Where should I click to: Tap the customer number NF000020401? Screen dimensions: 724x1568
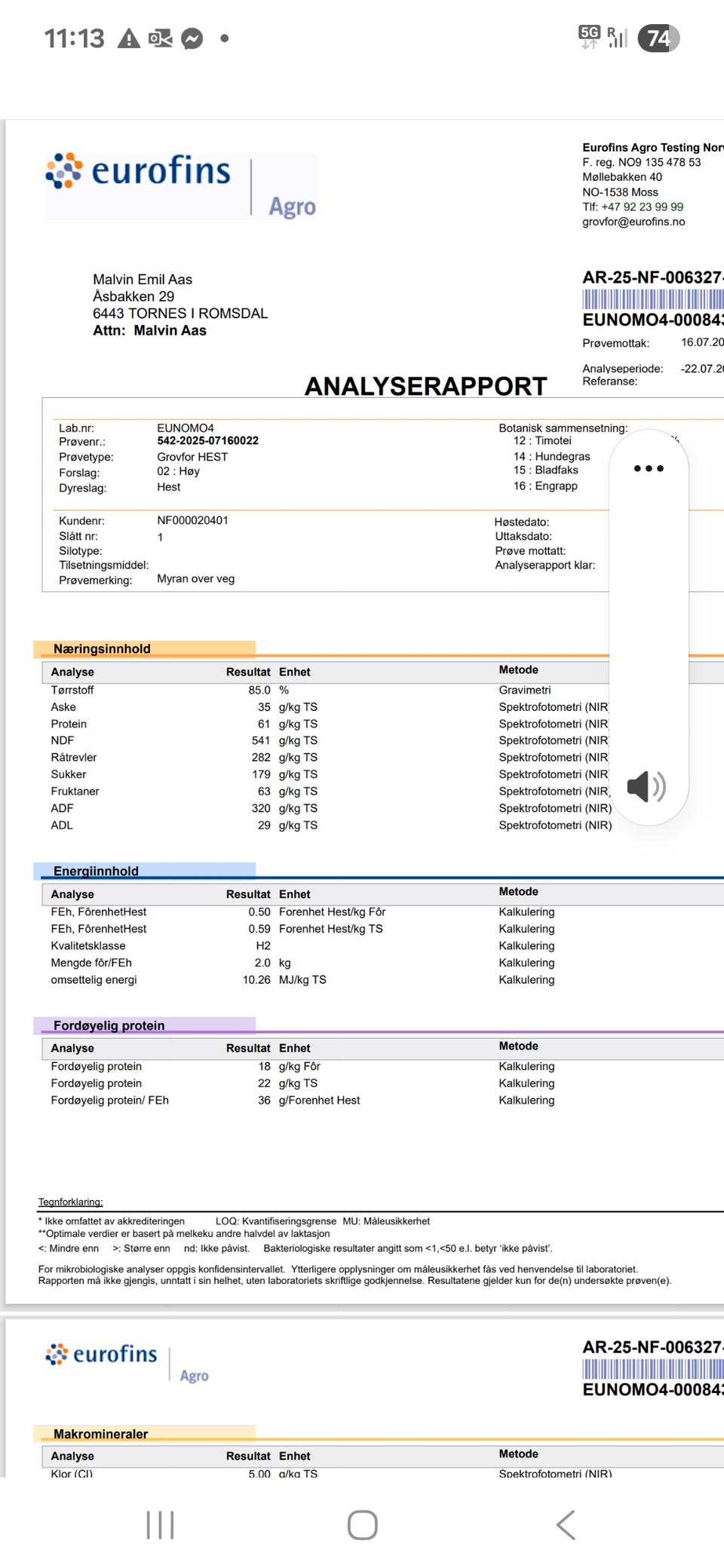click(x=192, y=520)
